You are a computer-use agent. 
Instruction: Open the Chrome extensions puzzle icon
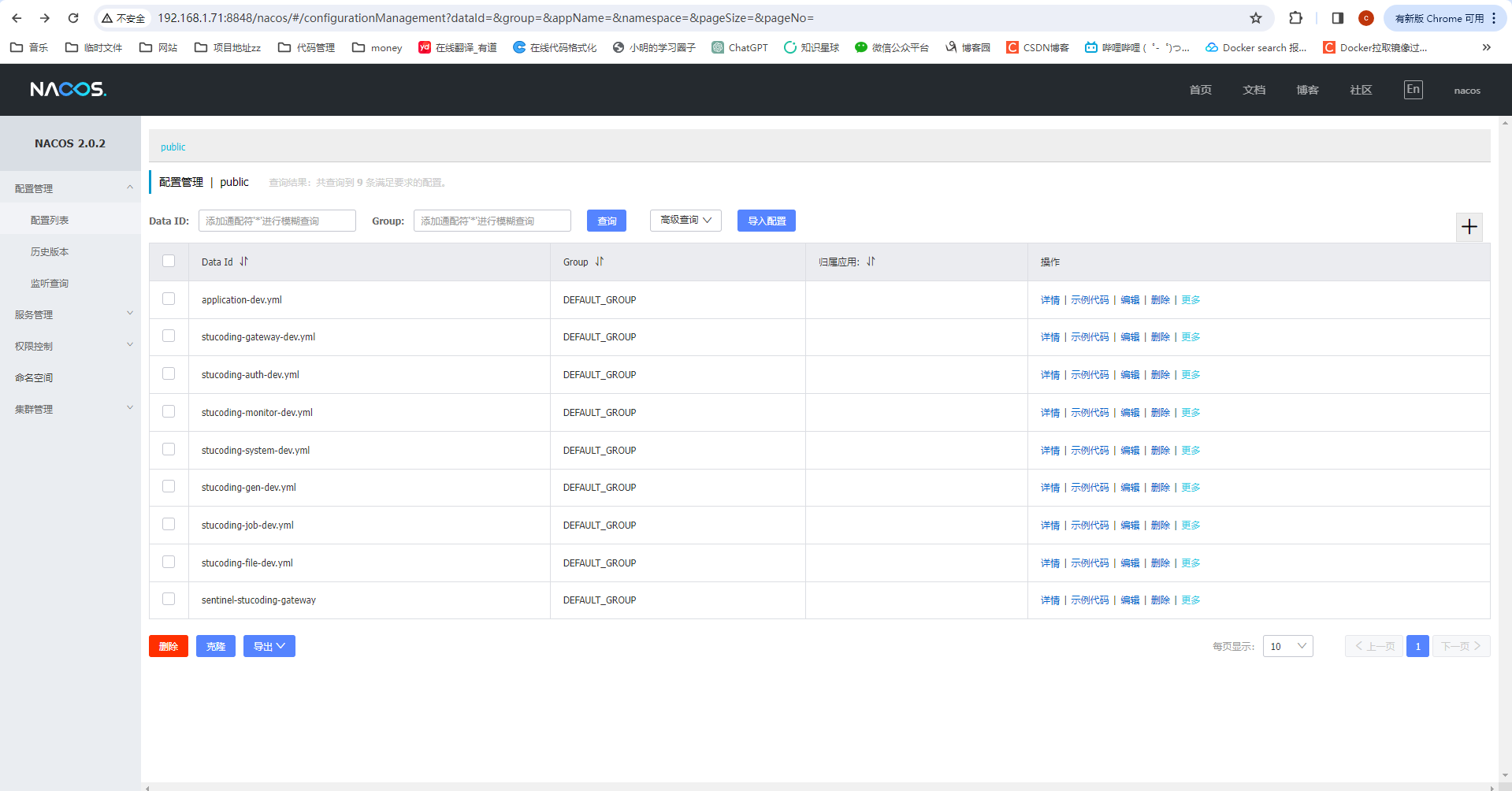coord(1295,18)
